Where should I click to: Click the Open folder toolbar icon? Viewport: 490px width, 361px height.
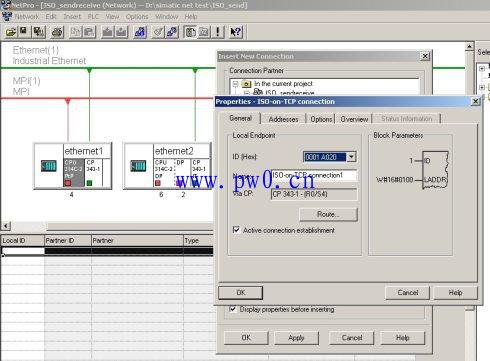(11, 32)
